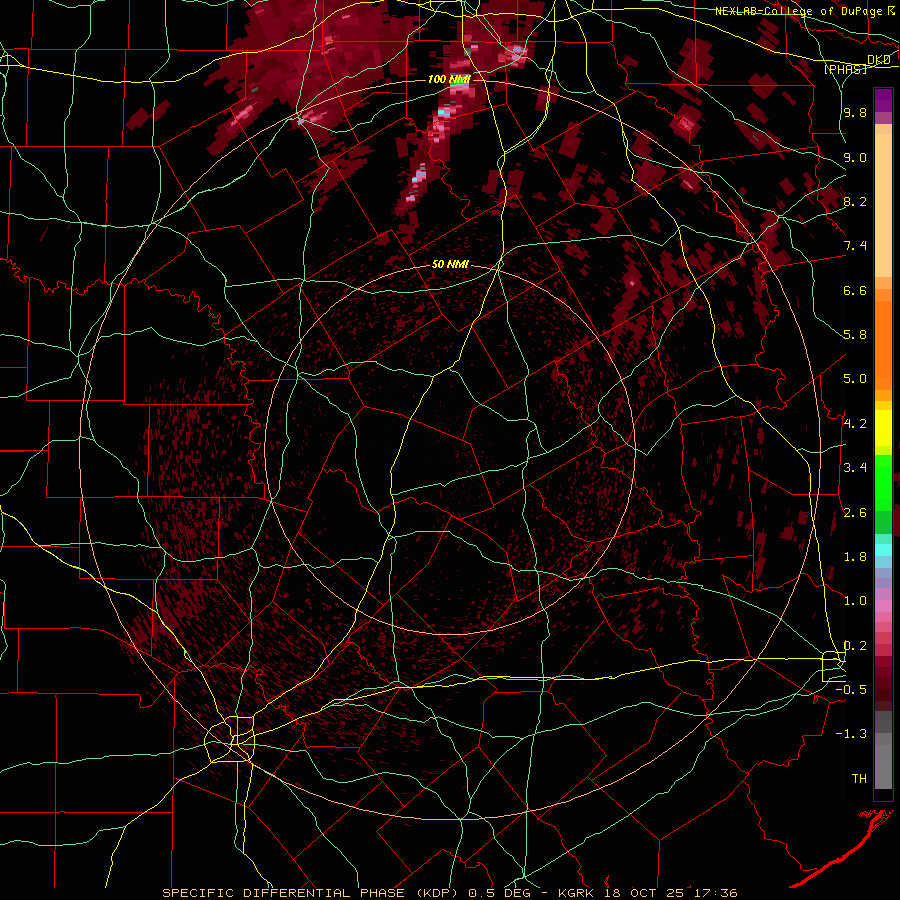
Task: Pick the peach swatch on the color bar
Action: (883, 207)
